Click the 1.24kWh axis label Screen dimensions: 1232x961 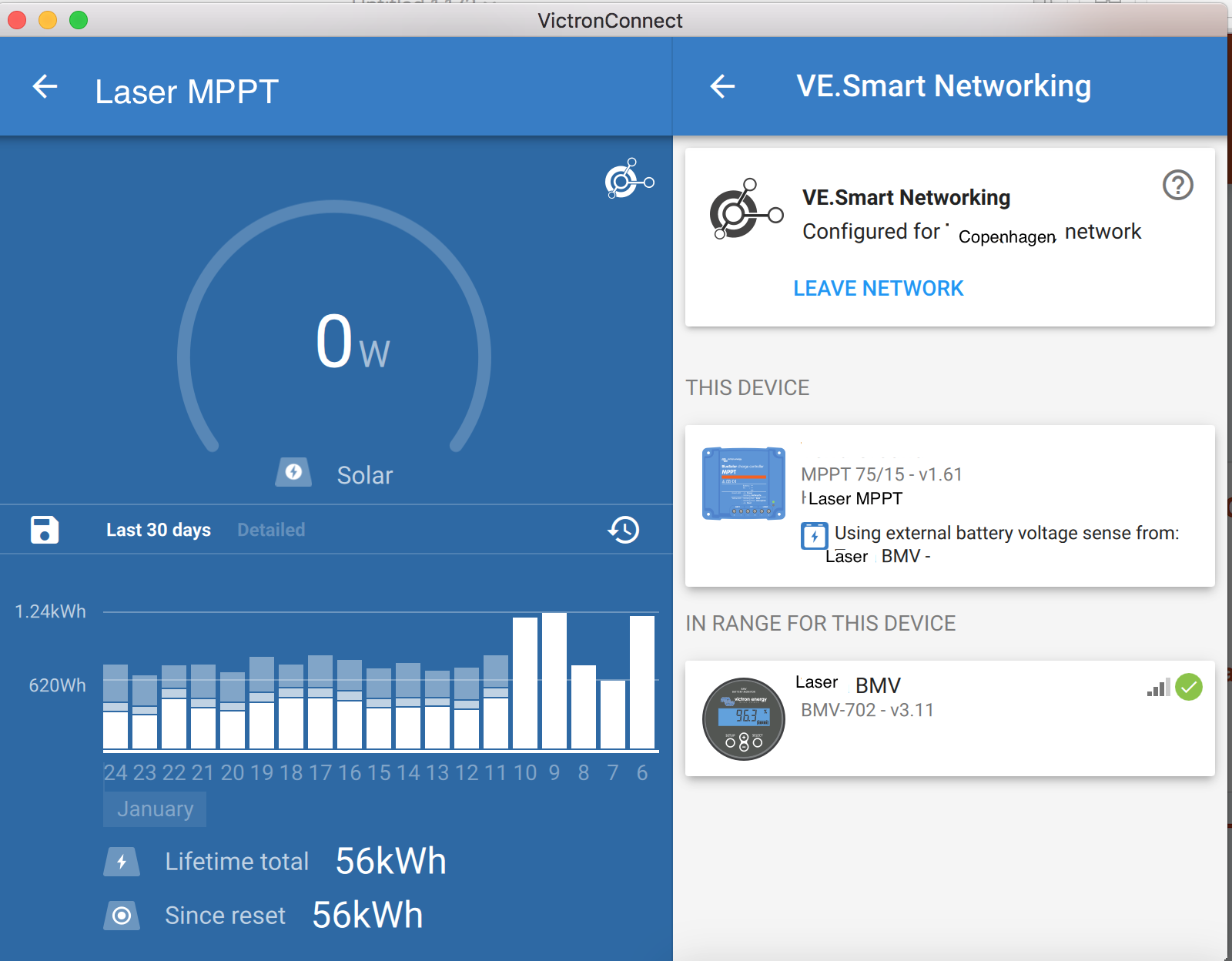51,611
